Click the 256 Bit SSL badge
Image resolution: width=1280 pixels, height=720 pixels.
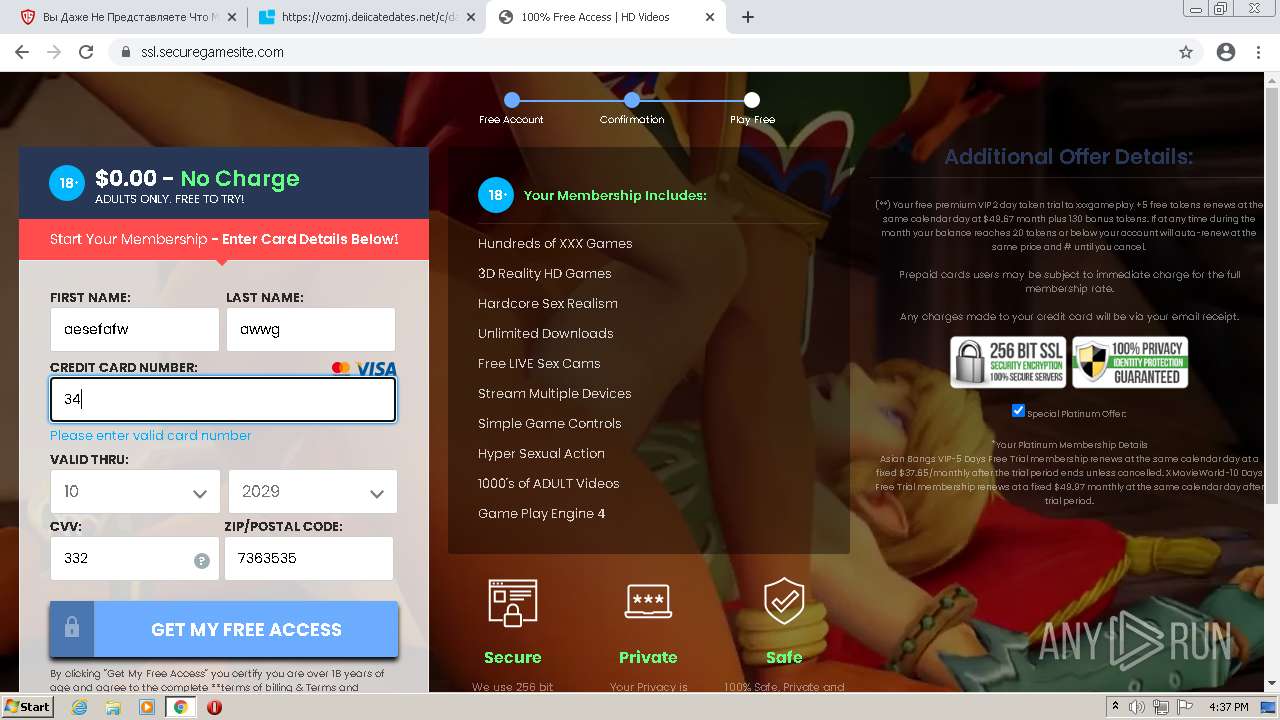click(x=1007, y=362)
